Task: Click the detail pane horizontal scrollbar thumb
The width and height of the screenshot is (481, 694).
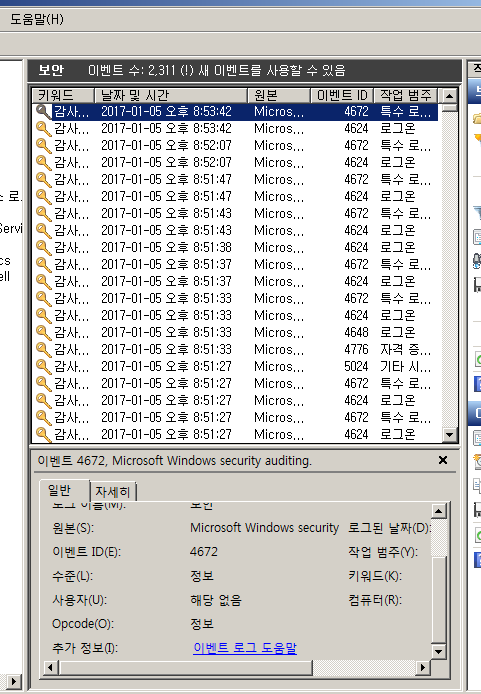Action: (x=185, y=667)
